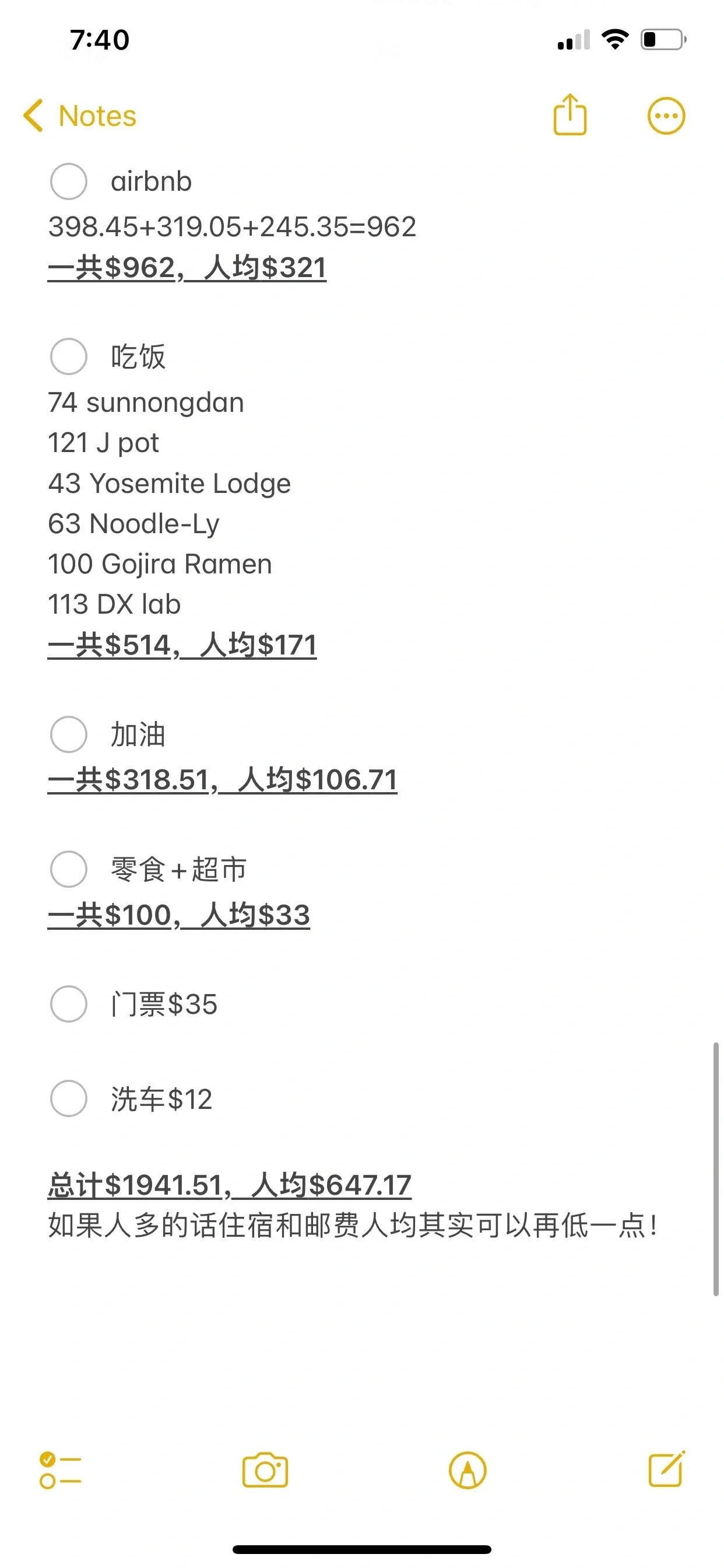Click the note's vertical scrollbar
Viewport: 724px width, 1568px height.
coord(716,1168)
